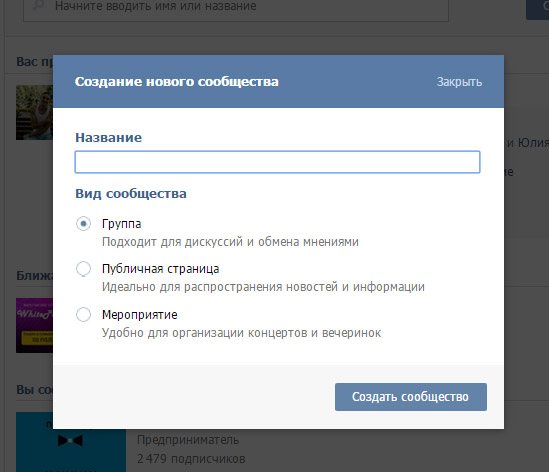Screen dimensions: 549x472
Task: Choose the Мероприятие radio button
Action: (x=83, y=314)
